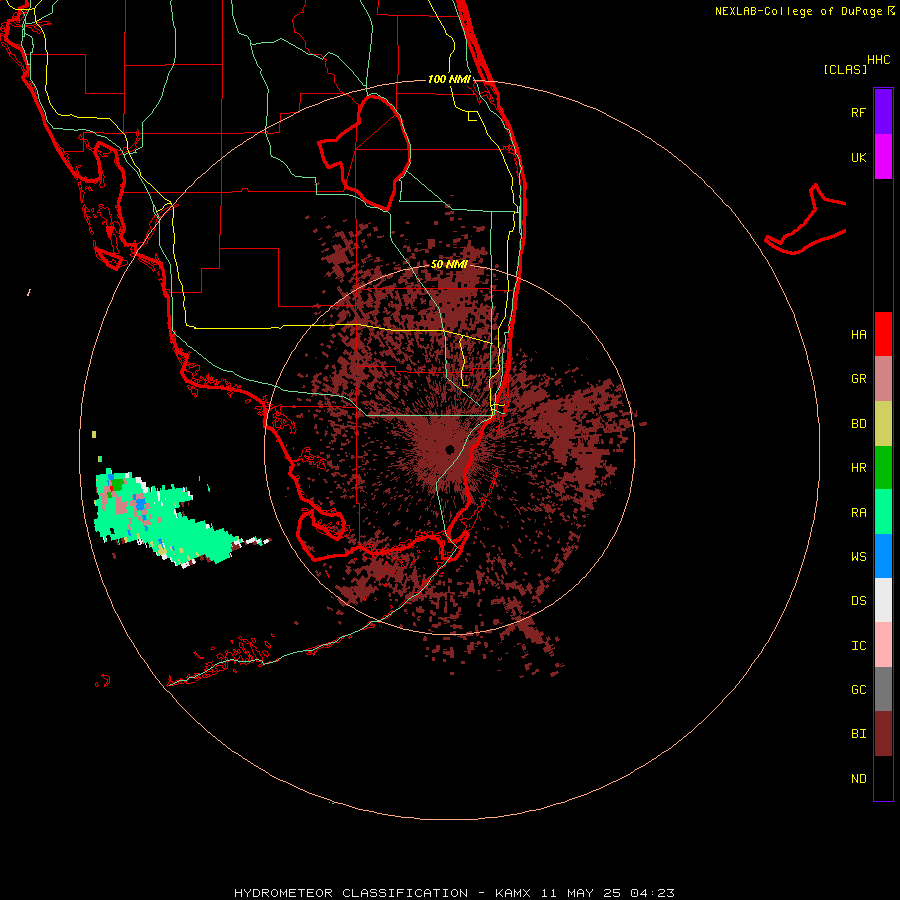
Task: Click the RF purple legend swatch
Action: click(883, 112)
